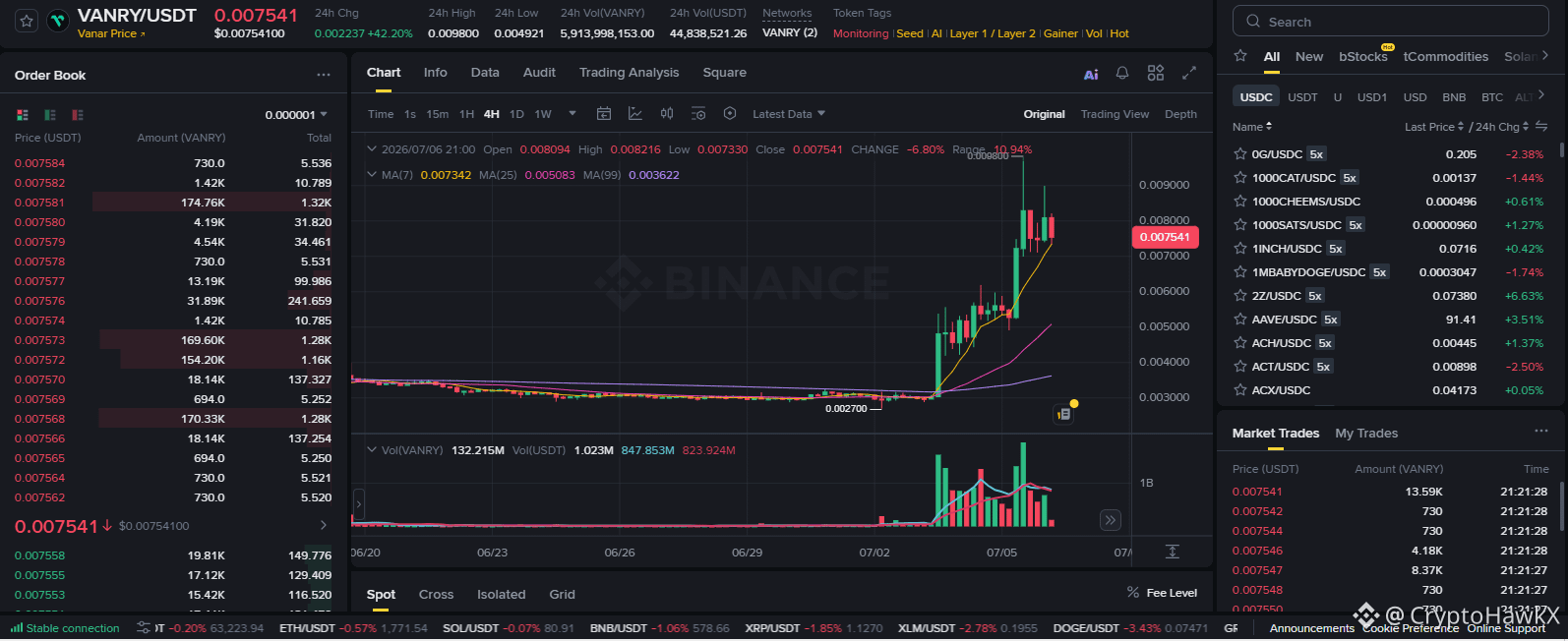Image resolution: width=1568 pixels, height=641 pixels.
Task: Show both bids and asks view
Action: (x=22, y=115)
